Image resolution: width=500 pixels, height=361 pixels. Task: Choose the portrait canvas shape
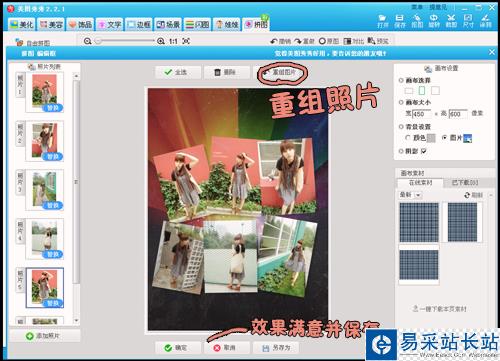pos(422,90)
